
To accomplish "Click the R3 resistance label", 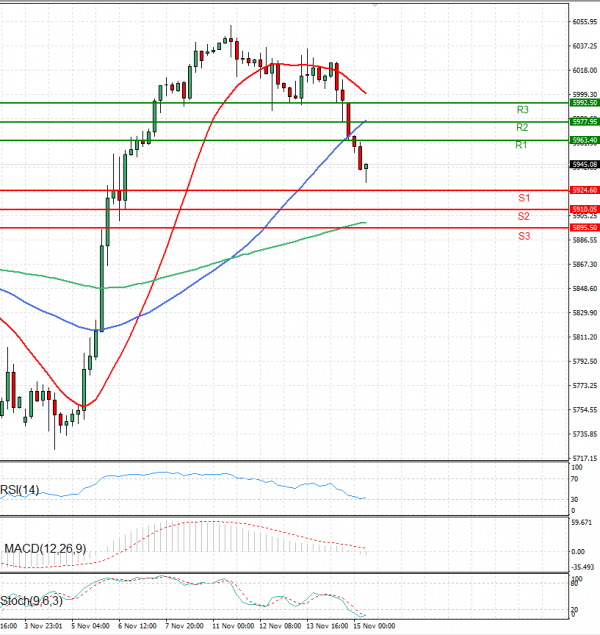I will 523,110.
